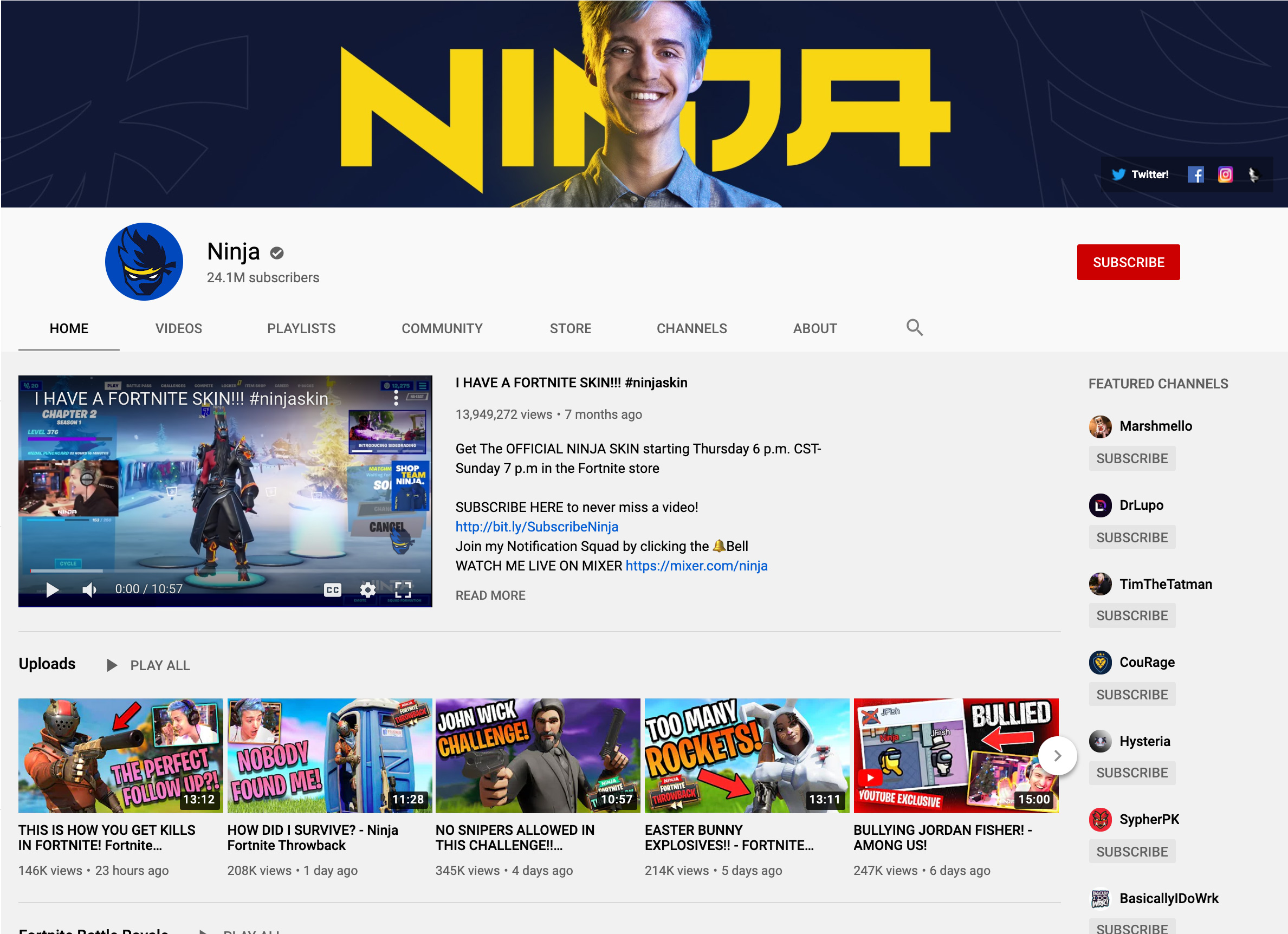
Task: Click the channel search magnifier icon
Action: point(914,328)
